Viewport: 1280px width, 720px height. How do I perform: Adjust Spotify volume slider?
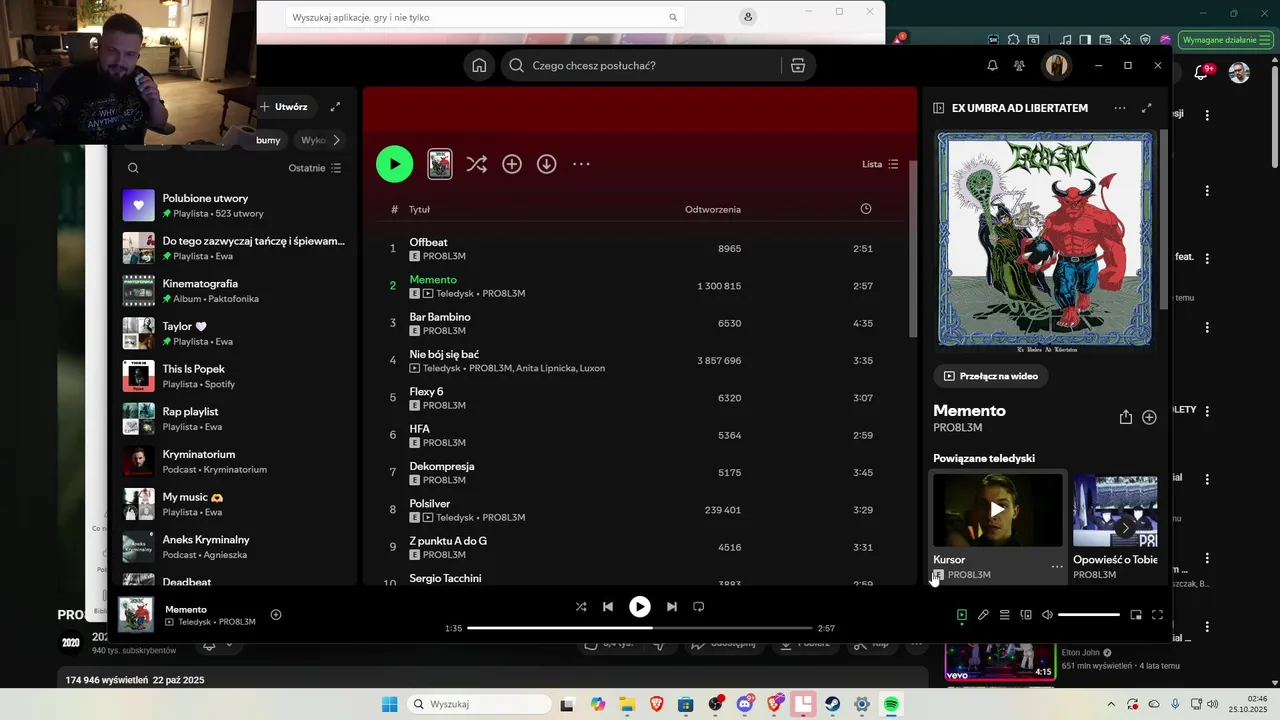1089,615
